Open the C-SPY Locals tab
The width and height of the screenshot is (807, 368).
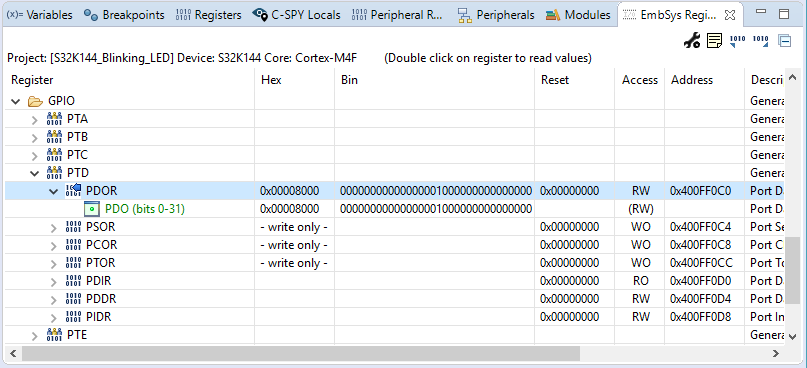[x=297, y=15]
